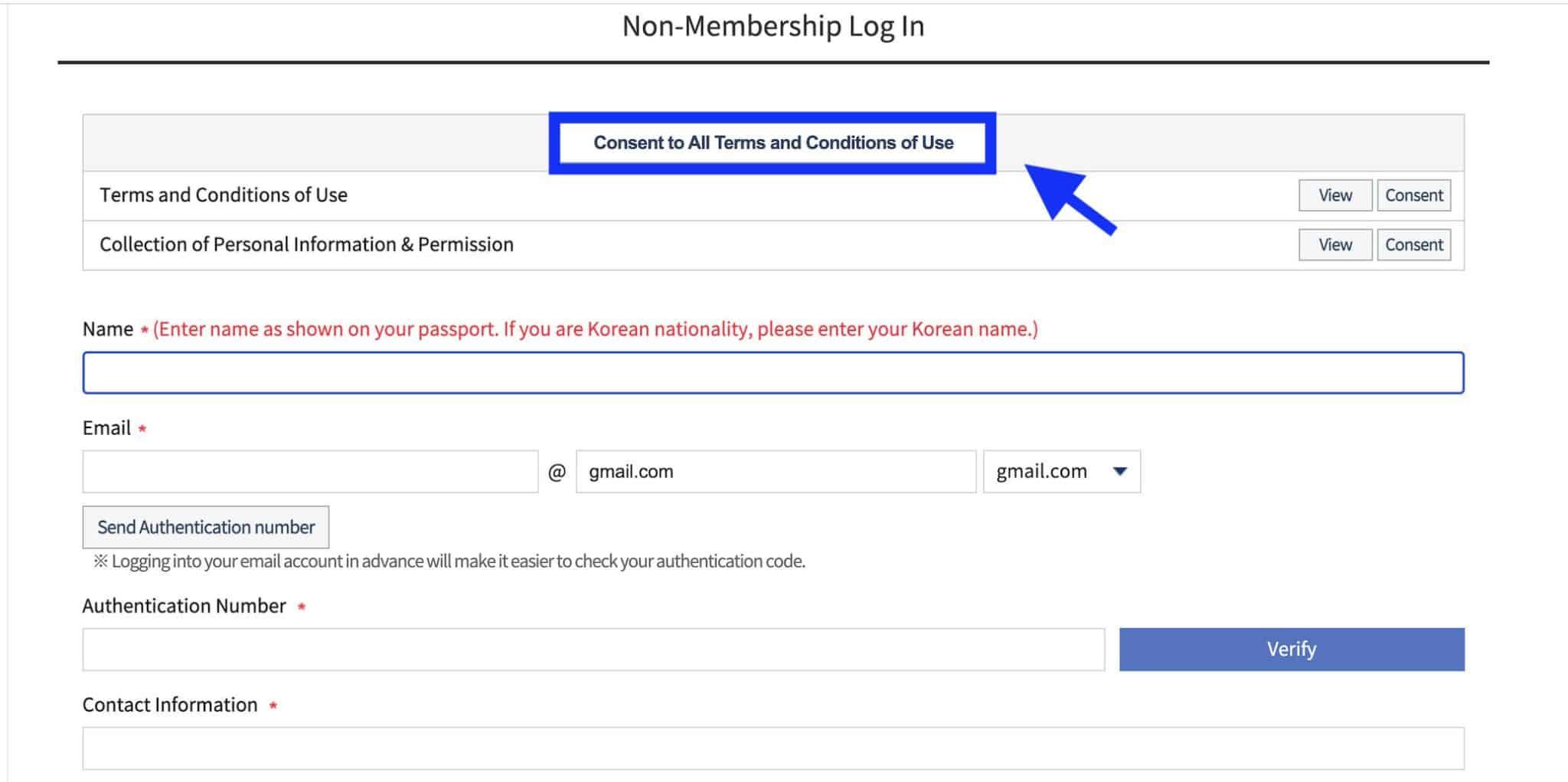Focus the Name input field
Viewport: 1568px width, 782px height.
pyautogui.click(x=773, y=373)
